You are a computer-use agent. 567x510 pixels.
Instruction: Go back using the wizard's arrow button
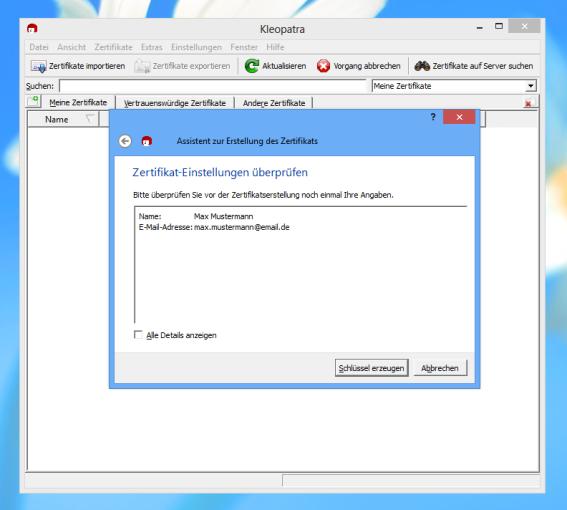click(125, 141)
